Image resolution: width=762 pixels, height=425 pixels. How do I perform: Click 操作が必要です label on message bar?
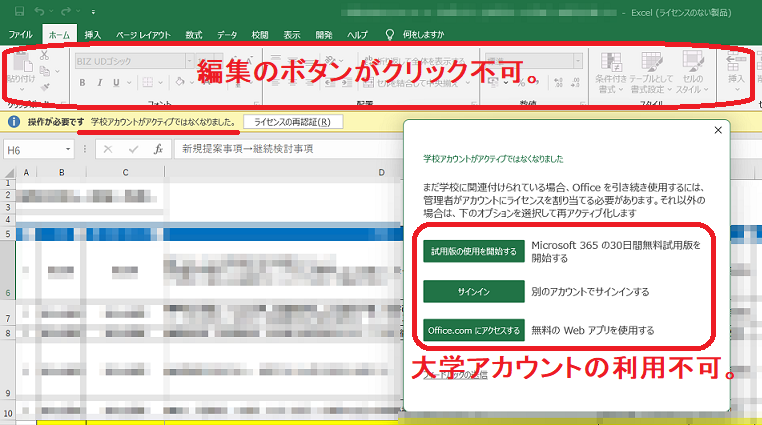(56, 122)
